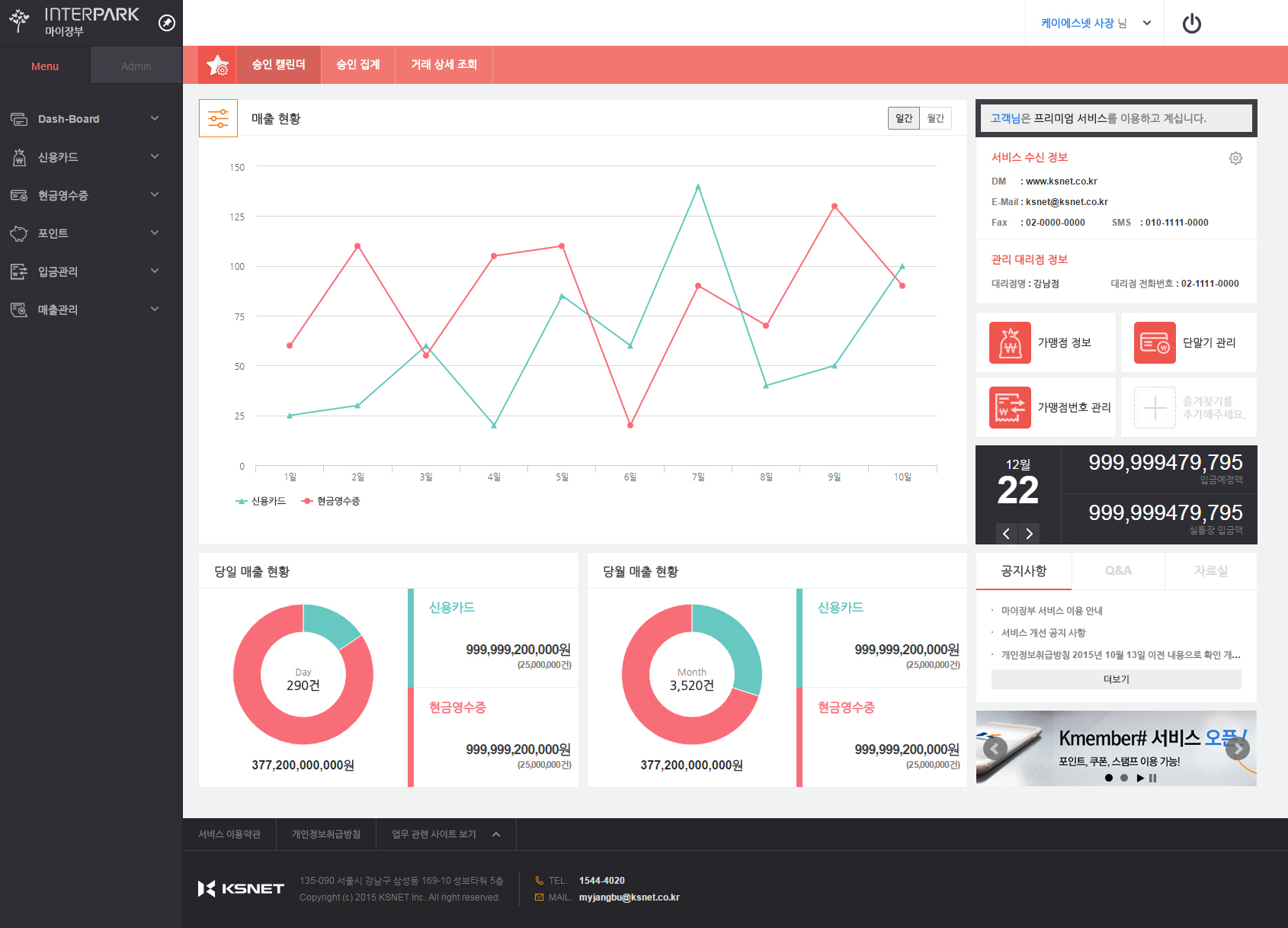This screenshot has width=1288, height=928.
Task: Switch to the Menu sidebar tab
Action: coord(45,66)
